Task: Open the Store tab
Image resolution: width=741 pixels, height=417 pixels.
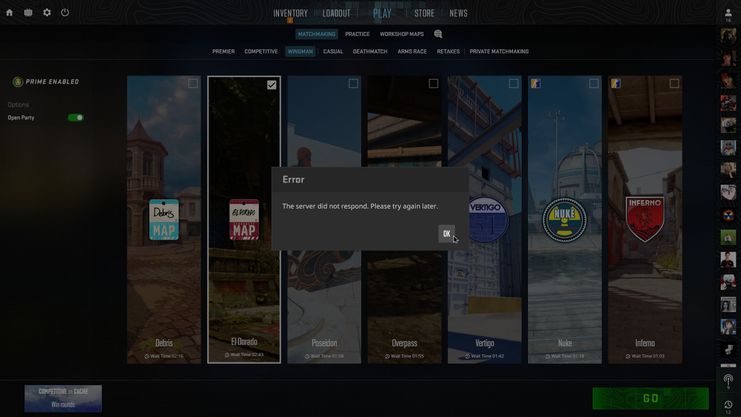Action: pos(424,13)
